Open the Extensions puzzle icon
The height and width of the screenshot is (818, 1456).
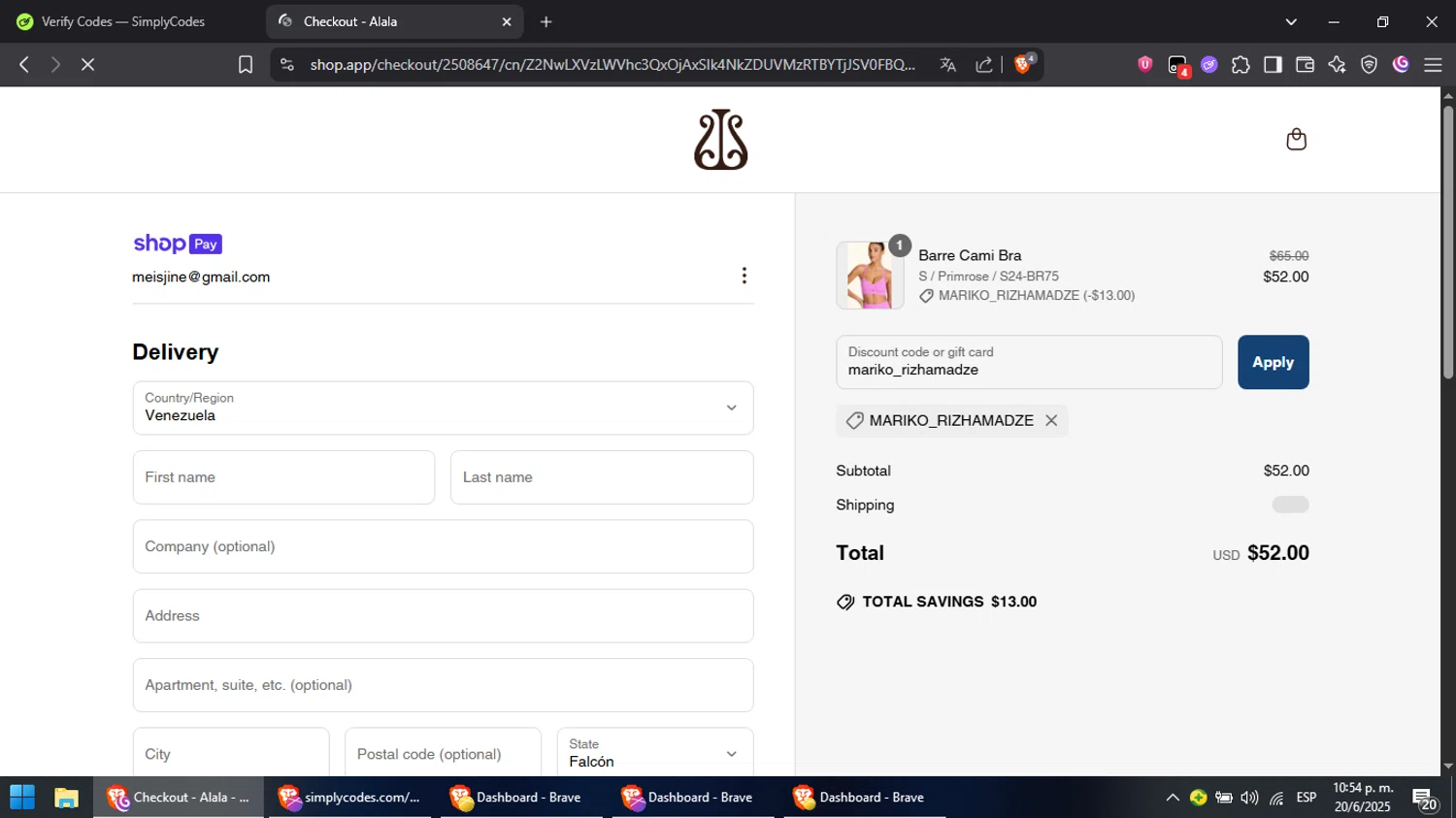(x=1241, y=65)
